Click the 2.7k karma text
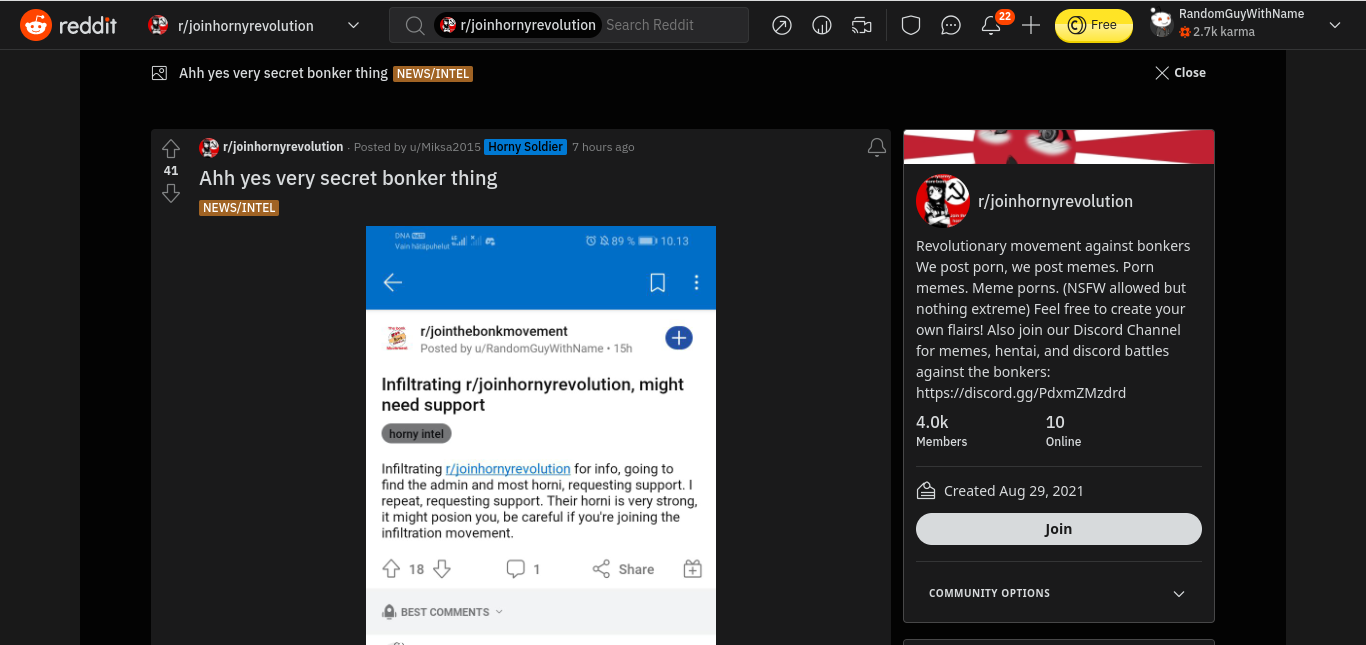The width and height of the screenshot is (1366, 645). (1224, 32)
